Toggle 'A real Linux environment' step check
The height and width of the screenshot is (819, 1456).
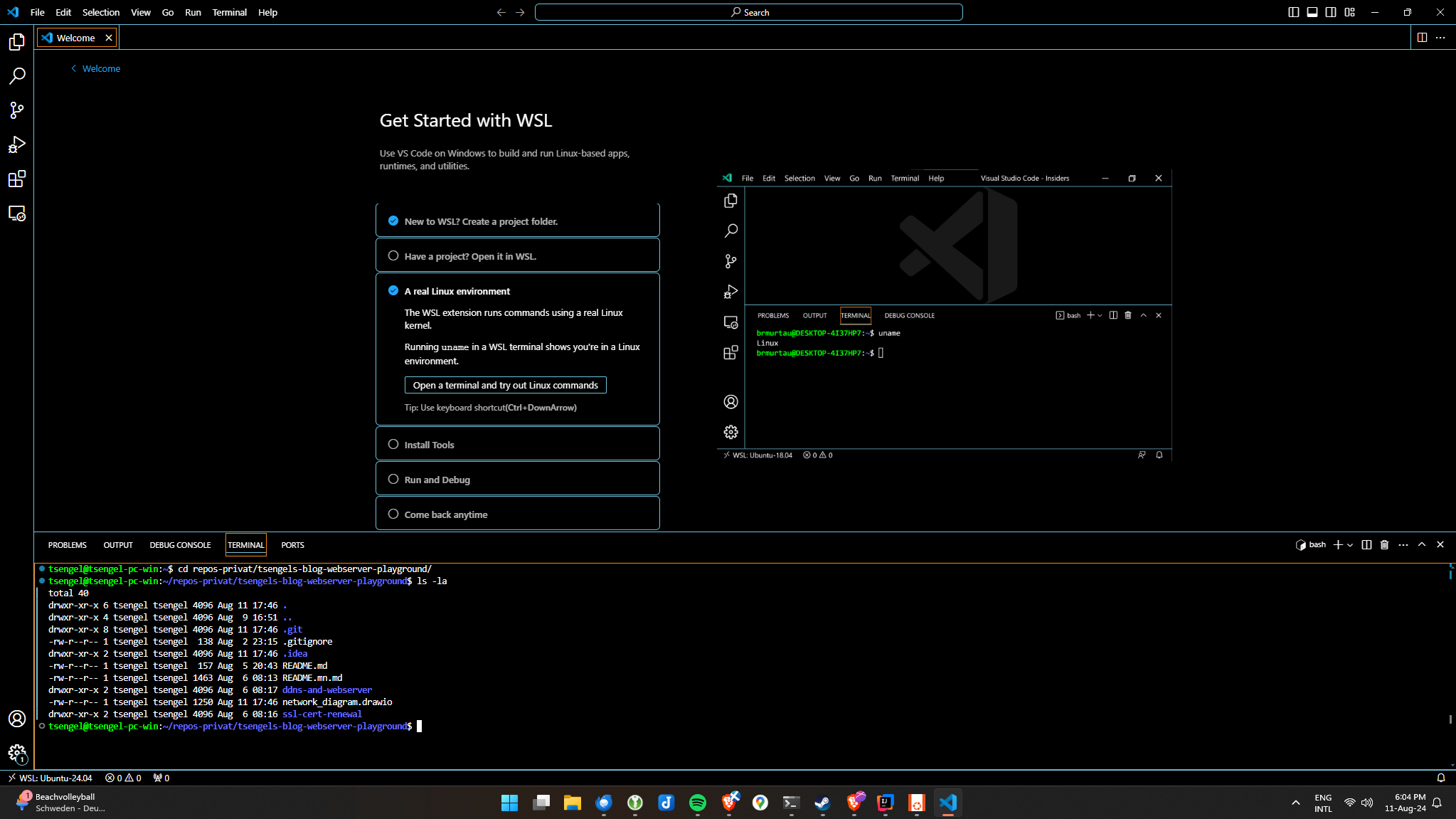[393, 291]
